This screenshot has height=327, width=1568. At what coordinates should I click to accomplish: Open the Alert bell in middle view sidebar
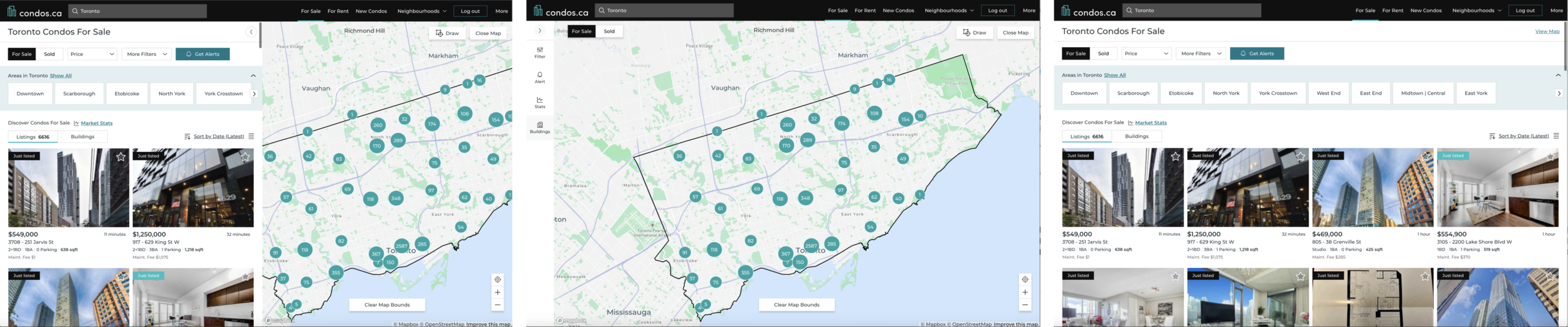539,77
